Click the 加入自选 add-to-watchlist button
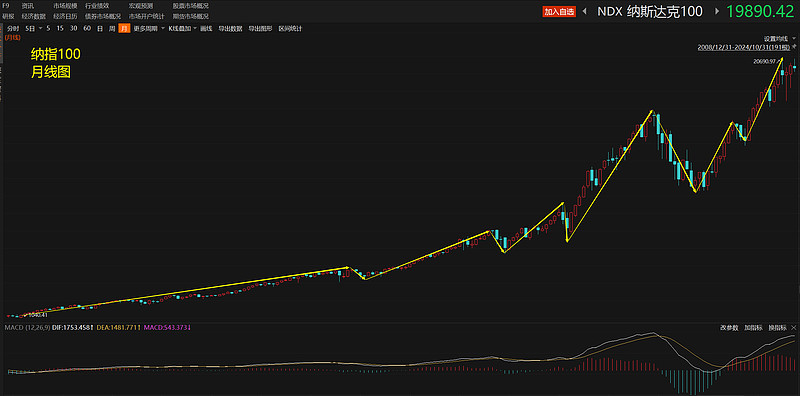The height and width of the screenshot is (396, 800). point(559,11)
